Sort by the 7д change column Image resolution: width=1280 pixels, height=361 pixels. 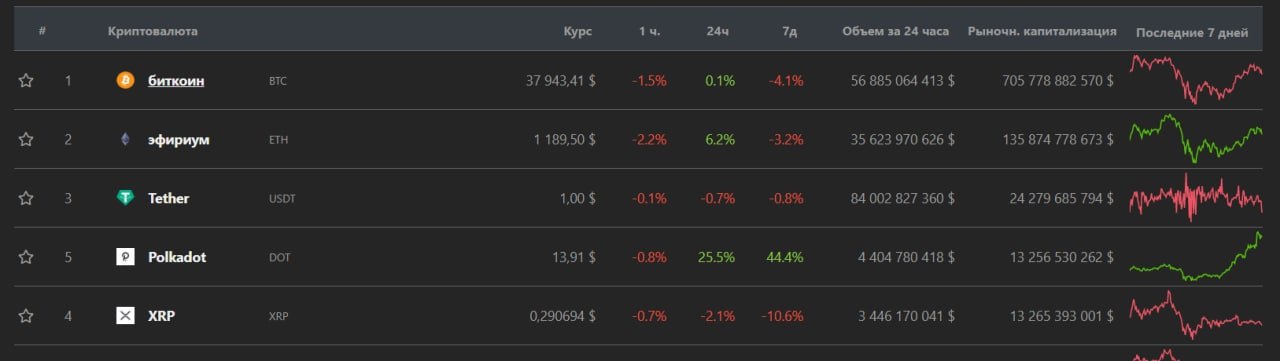click(789, 31)
